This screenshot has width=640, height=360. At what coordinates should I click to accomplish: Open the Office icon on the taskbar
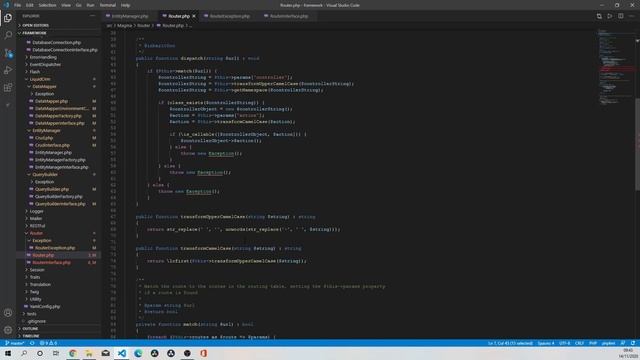click(203, 353)
